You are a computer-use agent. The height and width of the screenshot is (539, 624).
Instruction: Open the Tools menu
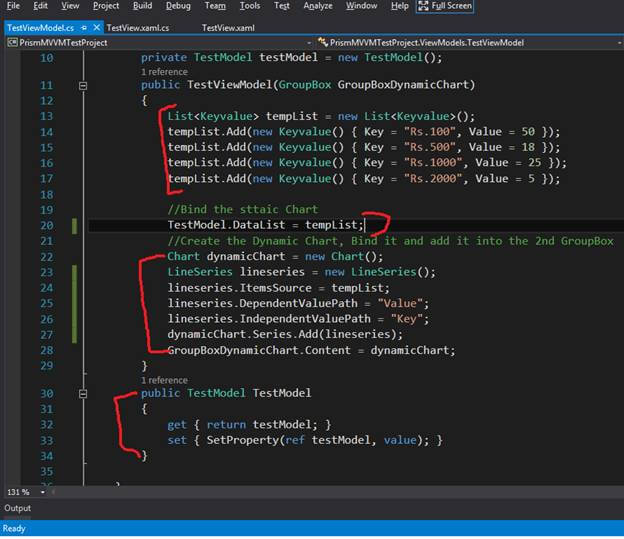pyautogui.click(x=250, y=6)
